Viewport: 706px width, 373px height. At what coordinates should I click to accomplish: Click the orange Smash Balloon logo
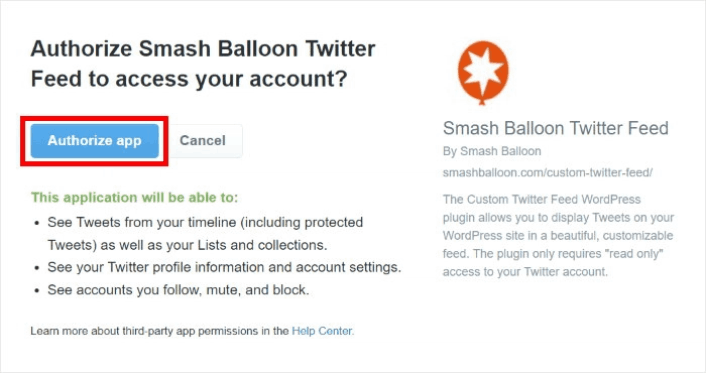[x=483, y=73]
